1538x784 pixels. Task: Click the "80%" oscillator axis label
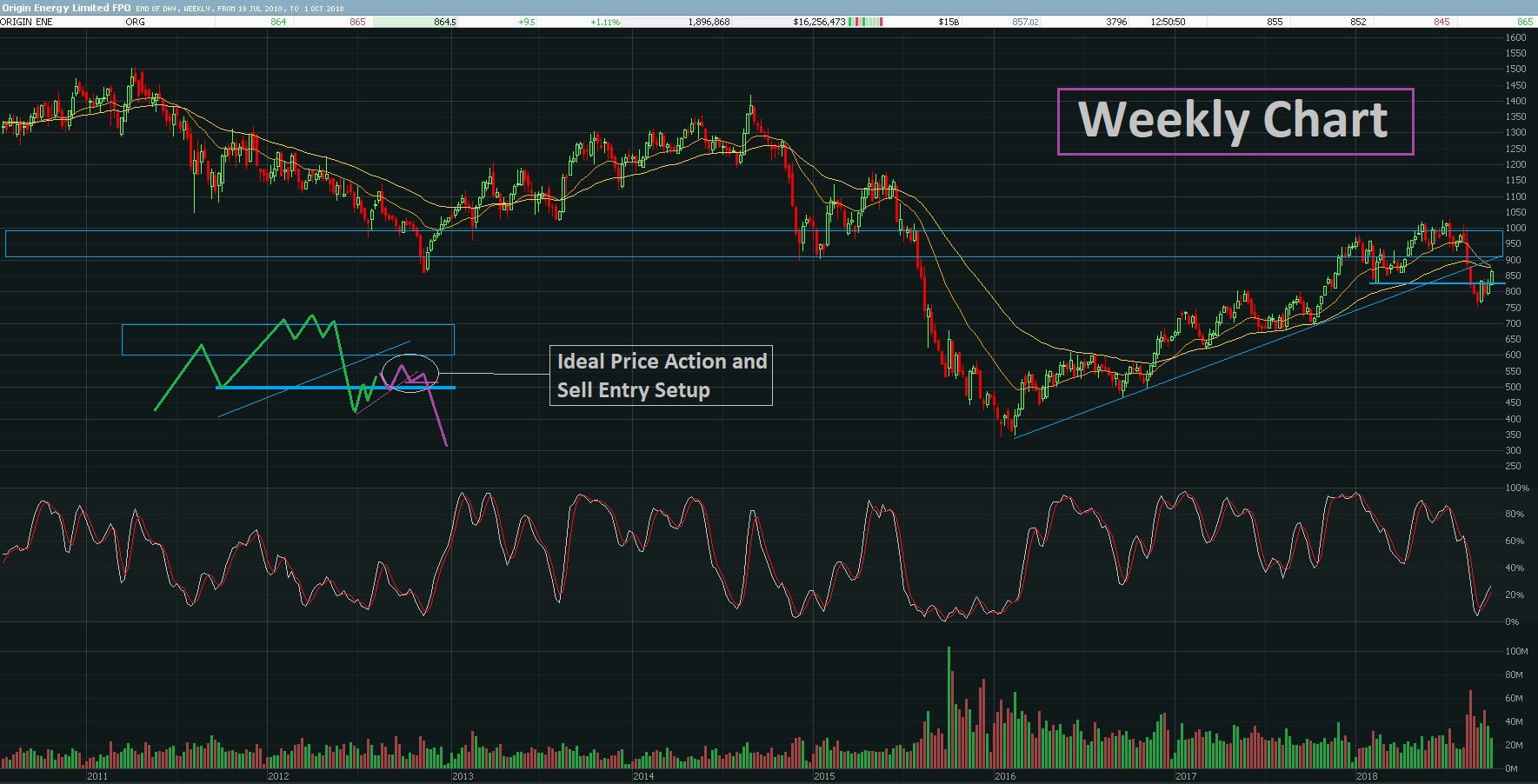(1514, 515)
